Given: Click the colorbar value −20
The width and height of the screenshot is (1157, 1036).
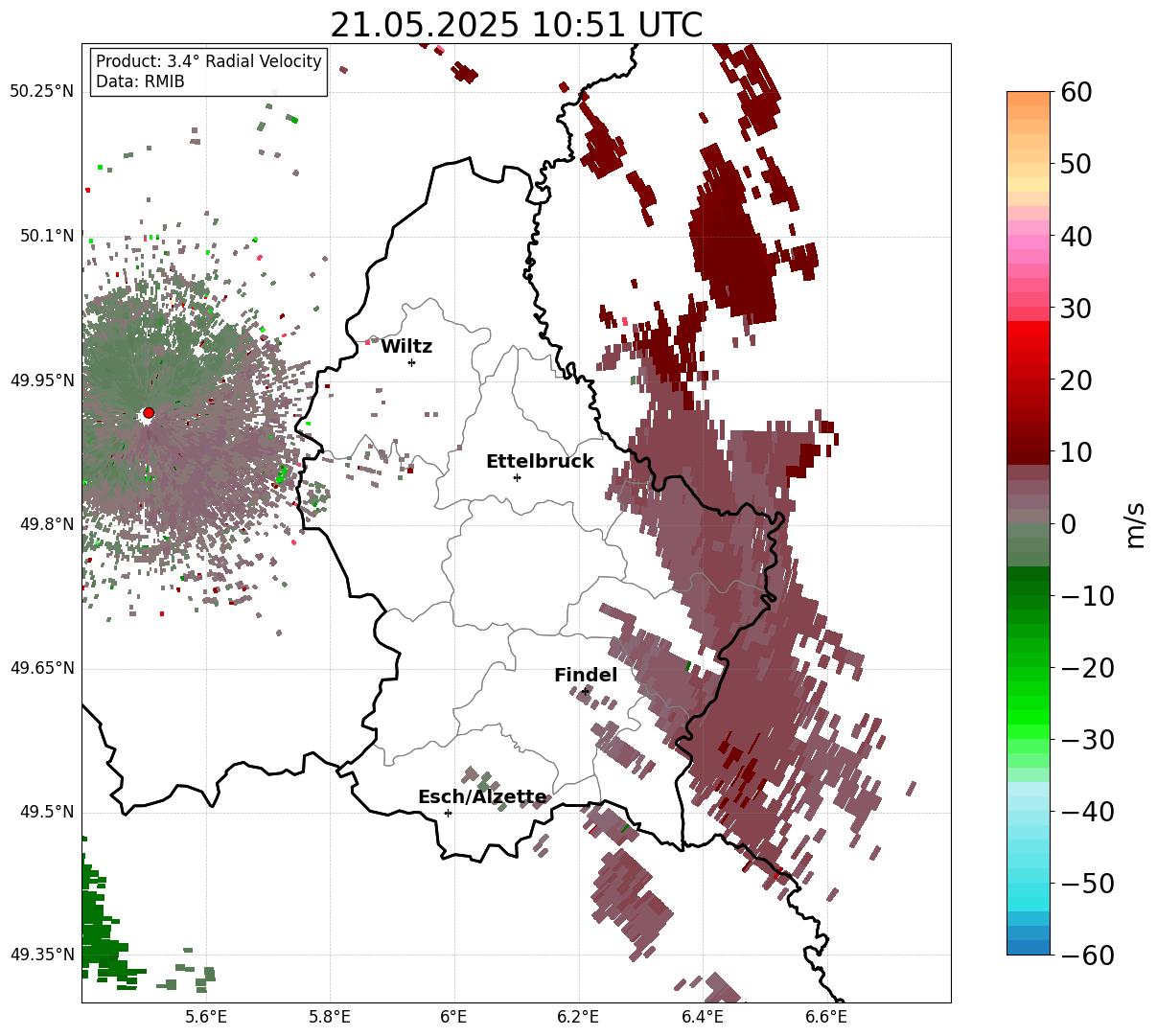Looking at the screenshot, I should [1087, 668].
